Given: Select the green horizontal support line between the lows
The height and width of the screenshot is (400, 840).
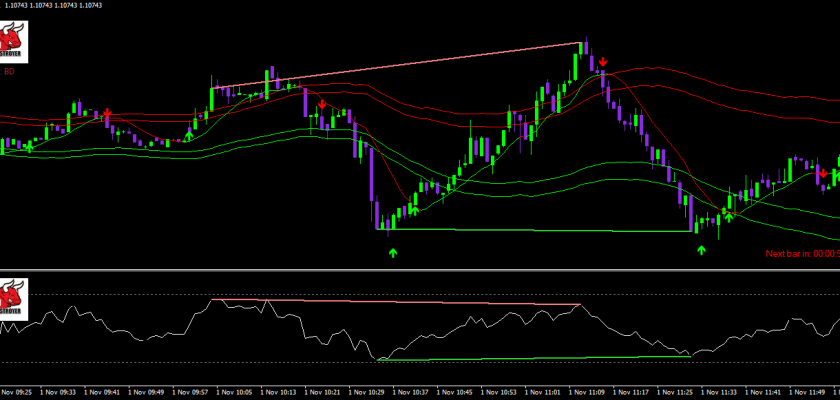Looking at the screenshot, I should point(540,231).
